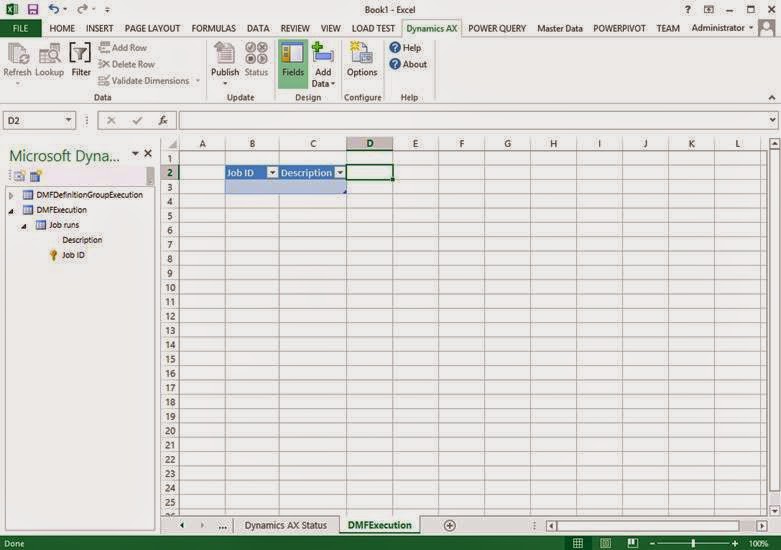Open Ribbon Display Options
Image resolution: width=781 pixels, height=550 pixels.
pos(709,9)
